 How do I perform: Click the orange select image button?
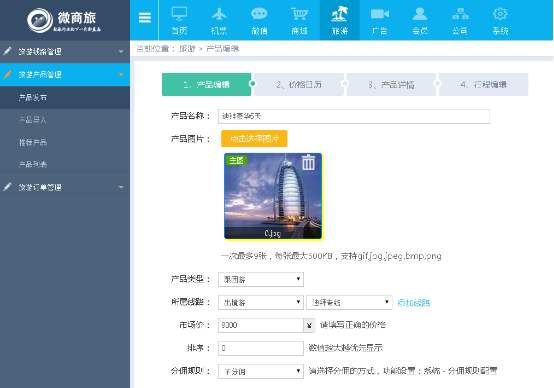254,139
